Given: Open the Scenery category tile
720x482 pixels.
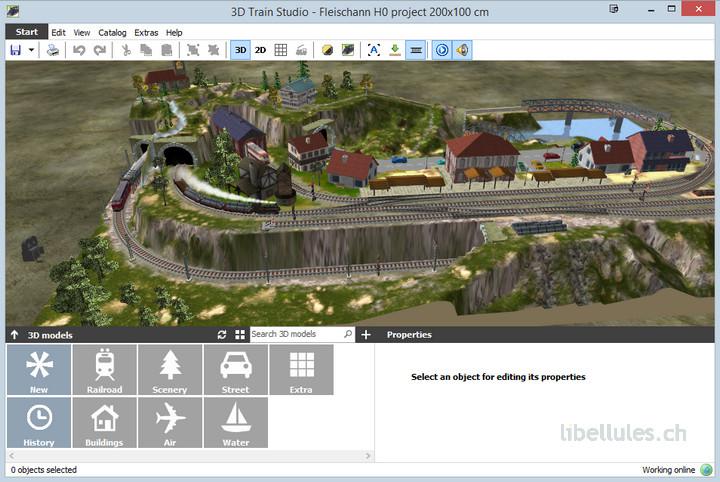Looking at the screenshot, I should click(x=170, y=370).
